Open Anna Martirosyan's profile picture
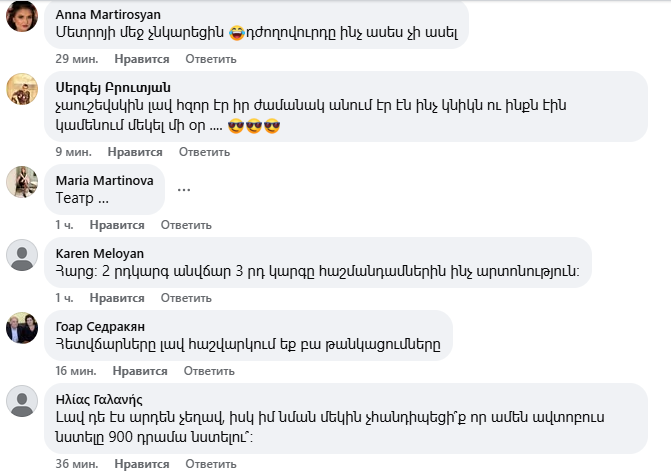The width and height of the screenshot is (671, 474). pyautogui.click(x=22, y=16)
